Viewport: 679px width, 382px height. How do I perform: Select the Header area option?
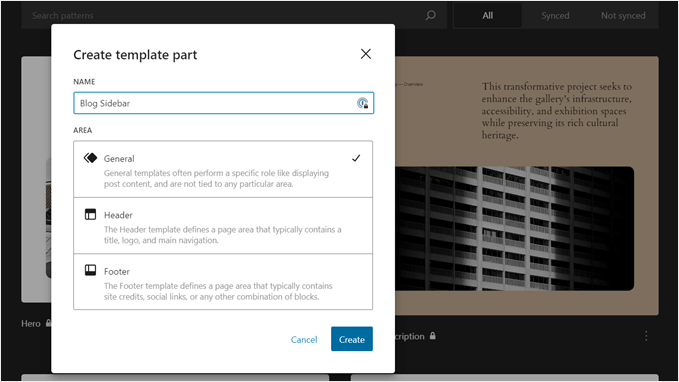click(x=223, y=226)
